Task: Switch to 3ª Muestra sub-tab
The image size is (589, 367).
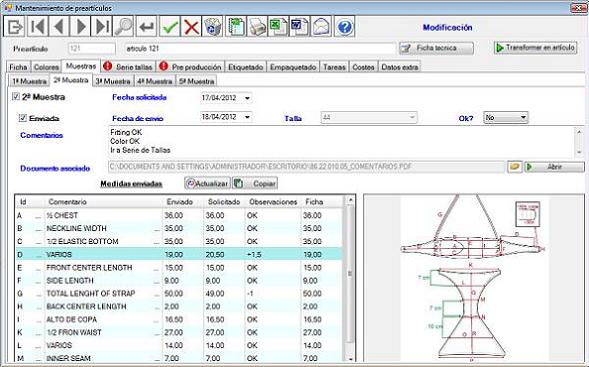Action: [113, 81]
